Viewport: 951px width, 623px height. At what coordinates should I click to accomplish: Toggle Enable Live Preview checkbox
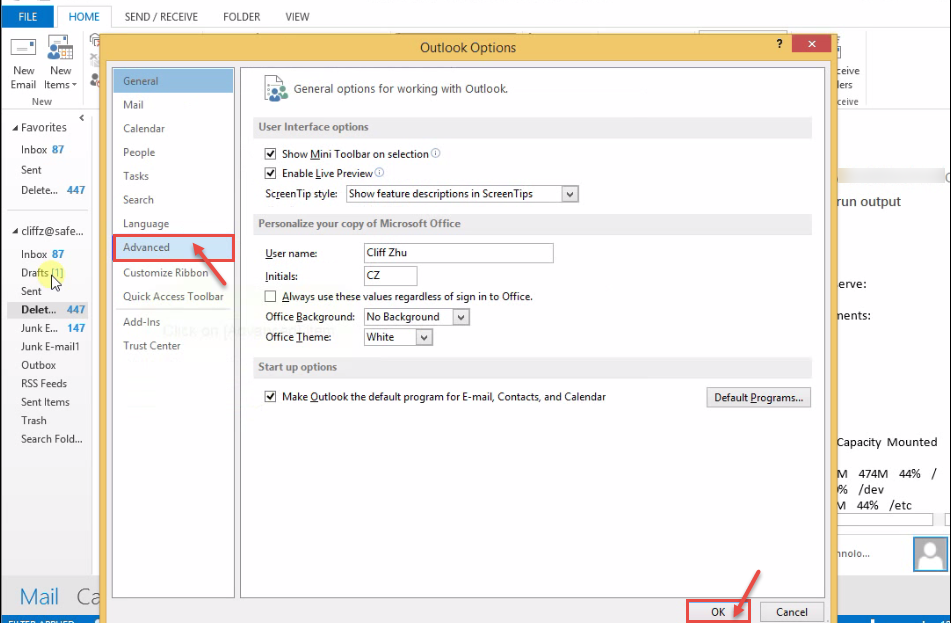tap(271, 173)
